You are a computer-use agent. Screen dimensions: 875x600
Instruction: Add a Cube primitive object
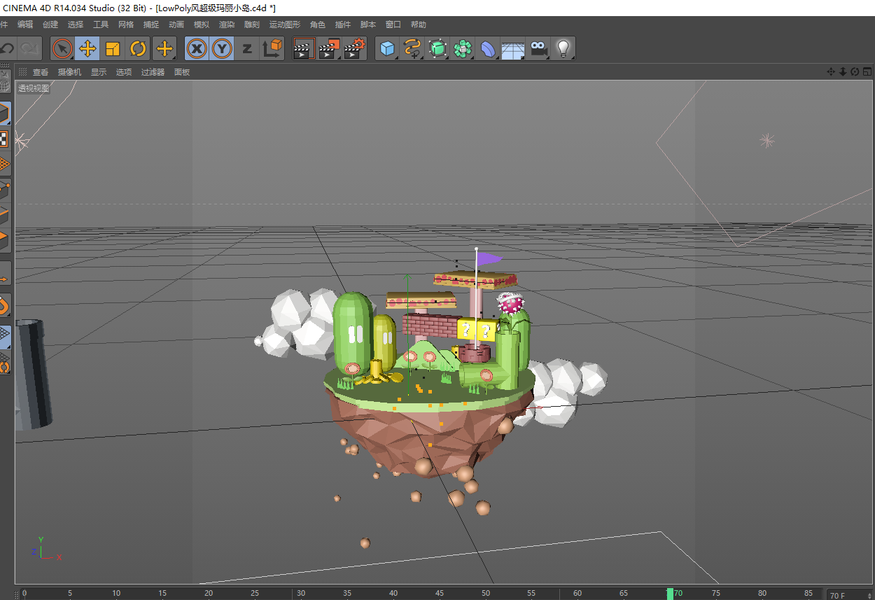(387, 49)
